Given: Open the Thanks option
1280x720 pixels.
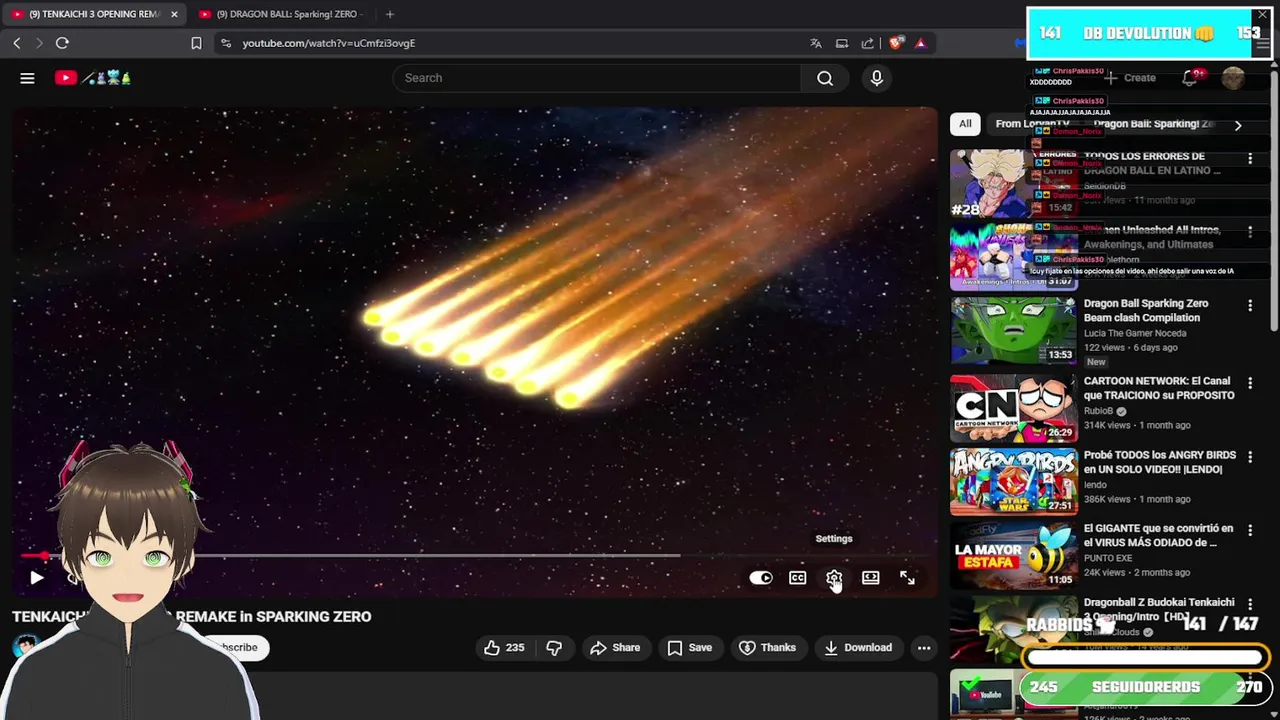Looking at the screenshot, I should (767, 648).
